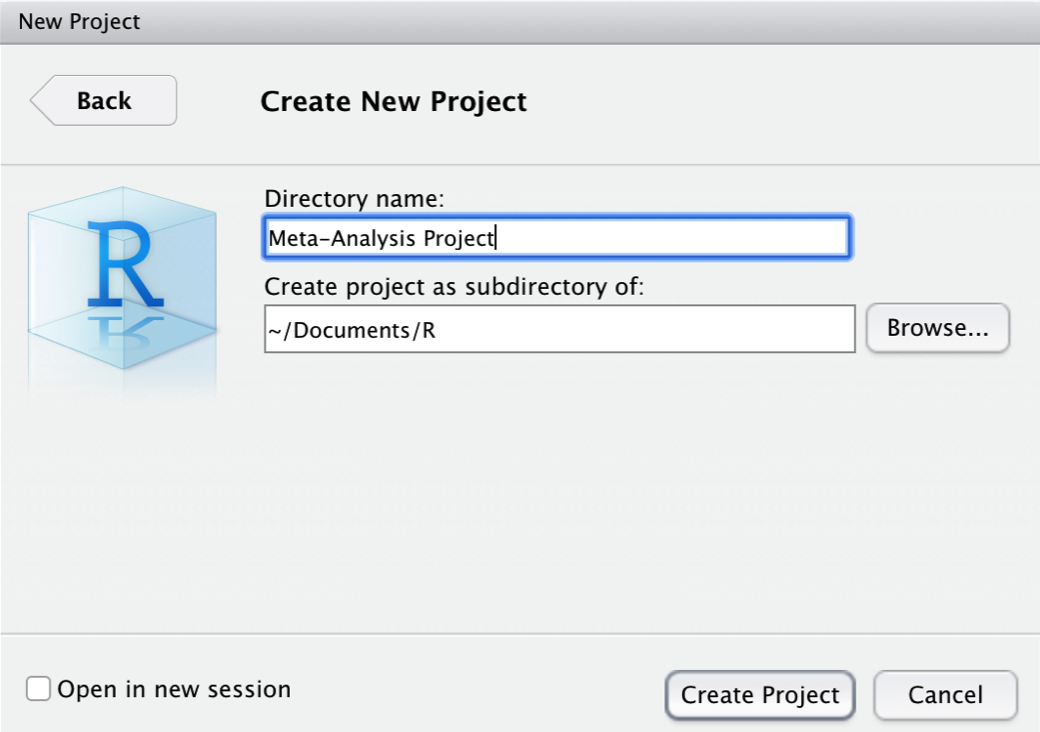This screenshot has width=1040, height=732.
Task: Click the "Meta-Analysis Project" text in the field
Action: pos(381,239)
